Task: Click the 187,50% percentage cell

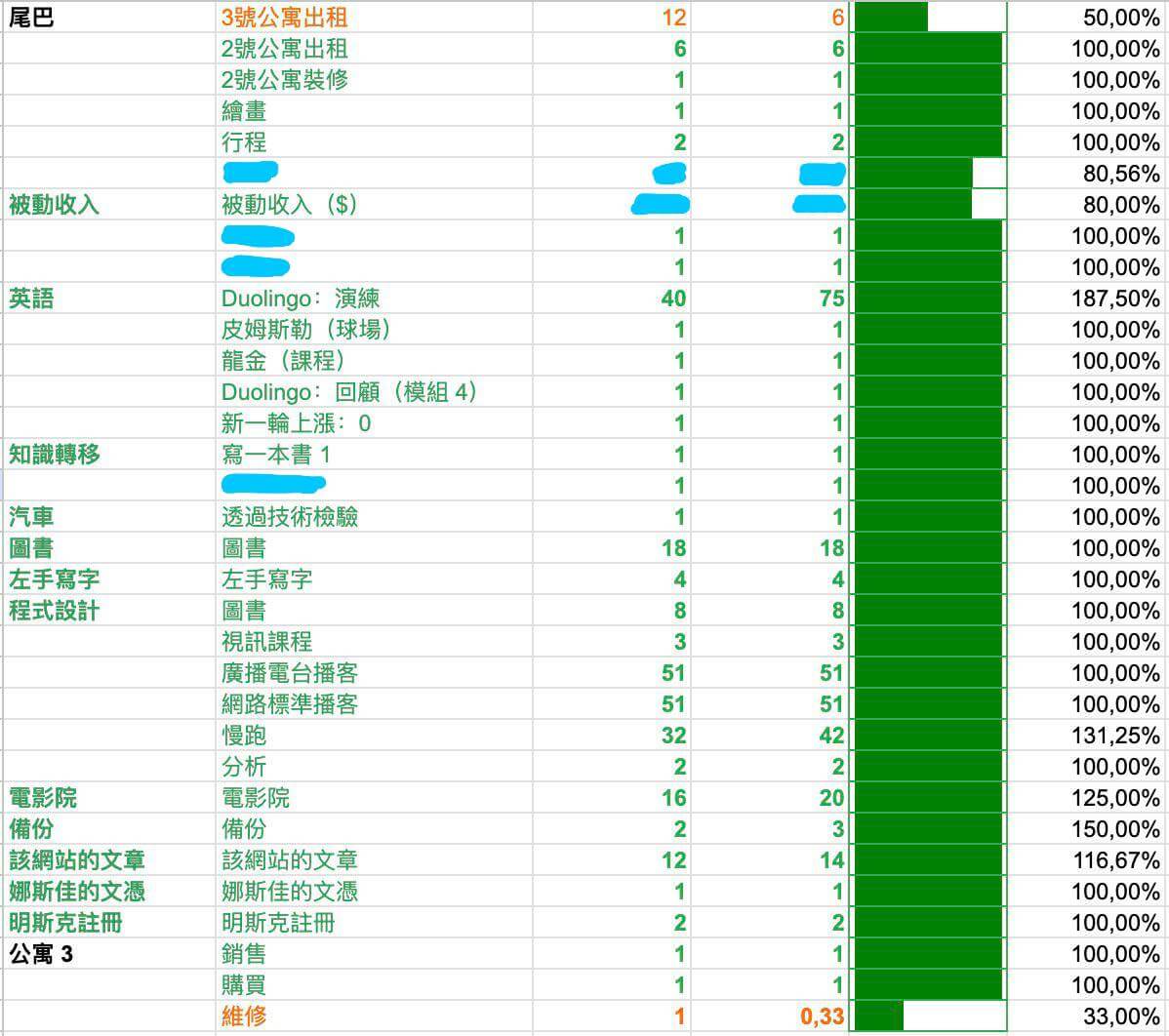Action: point(1085,299)
